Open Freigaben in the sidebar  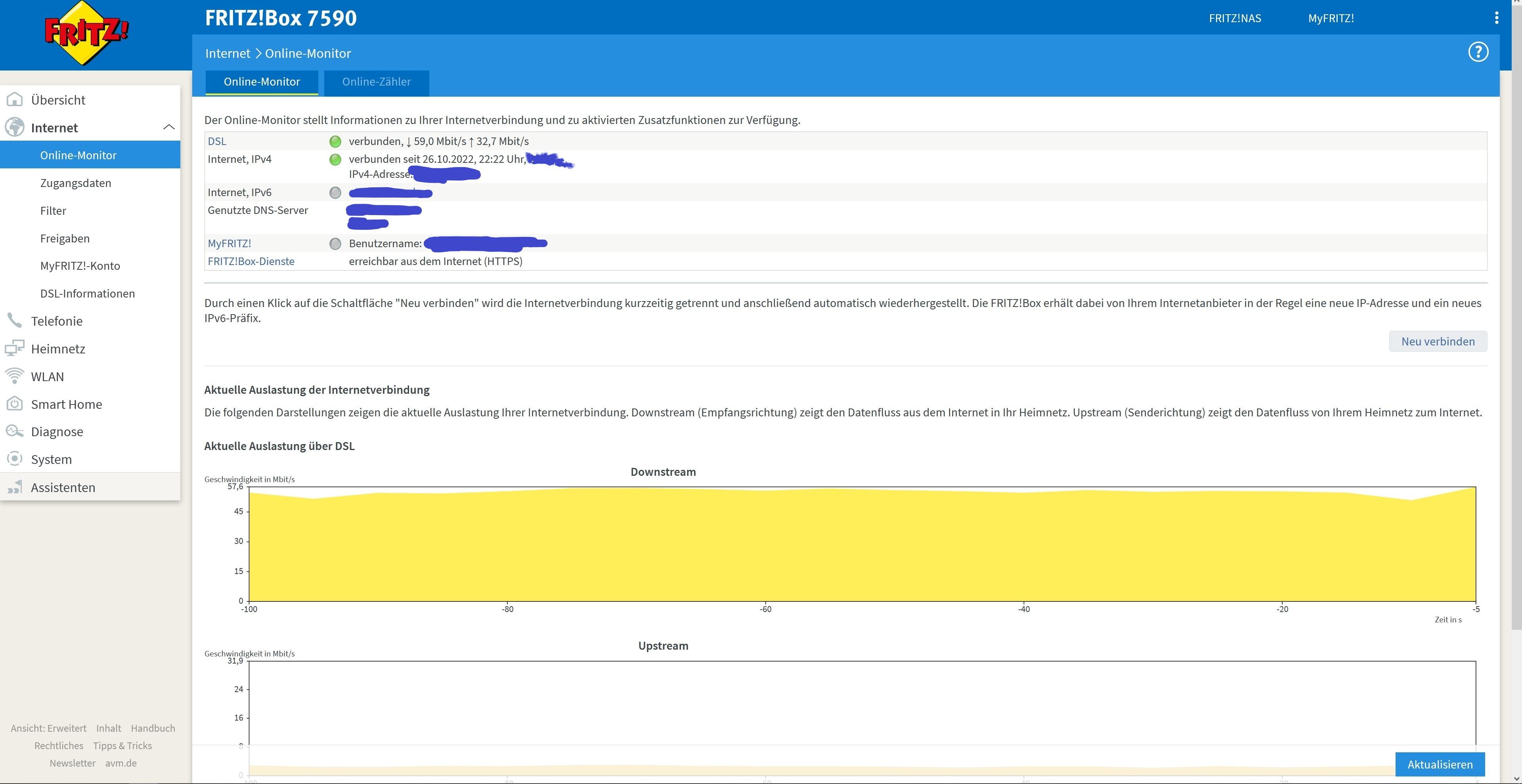click(65, 238)
